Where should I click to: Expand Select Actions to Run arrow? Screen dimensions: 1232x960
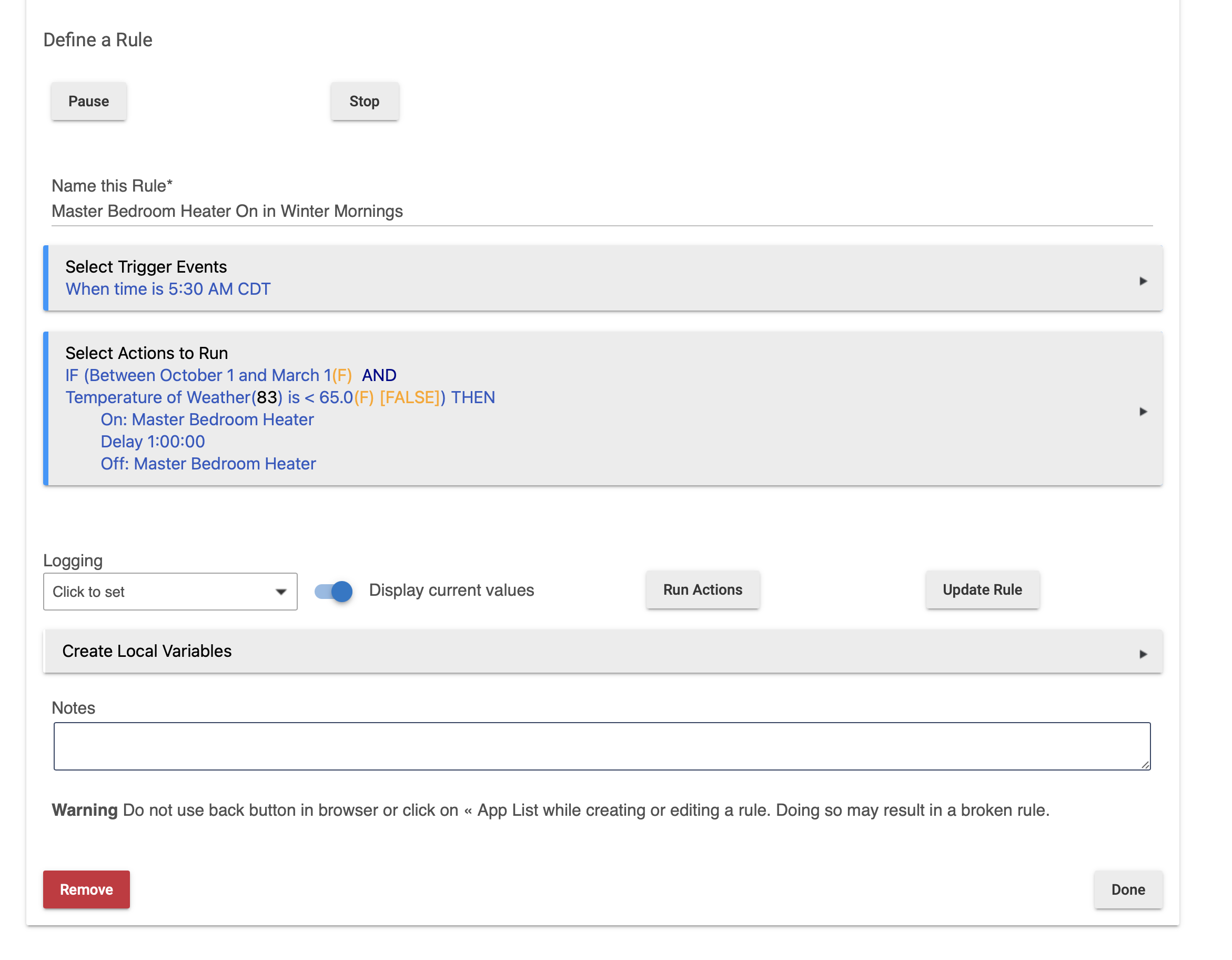pos(1143,412)
